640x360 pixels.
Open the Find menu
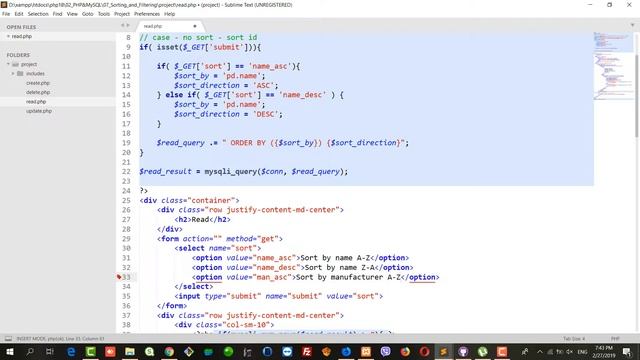pyautogui.click(x=57, y=14)
